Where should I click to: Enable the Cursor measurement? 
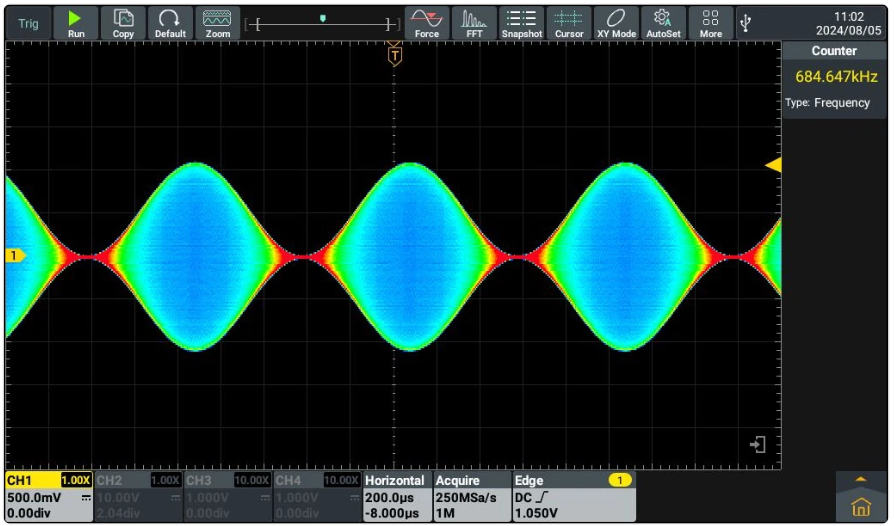coord(569,23)
